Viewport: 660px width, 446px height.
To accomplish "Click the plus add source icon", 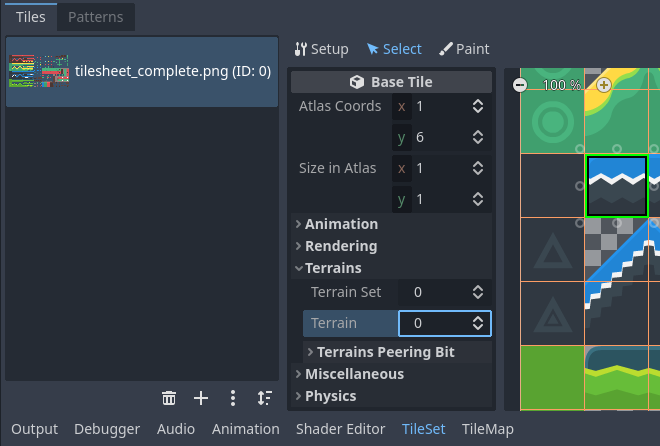I will [x=201, y=398].
